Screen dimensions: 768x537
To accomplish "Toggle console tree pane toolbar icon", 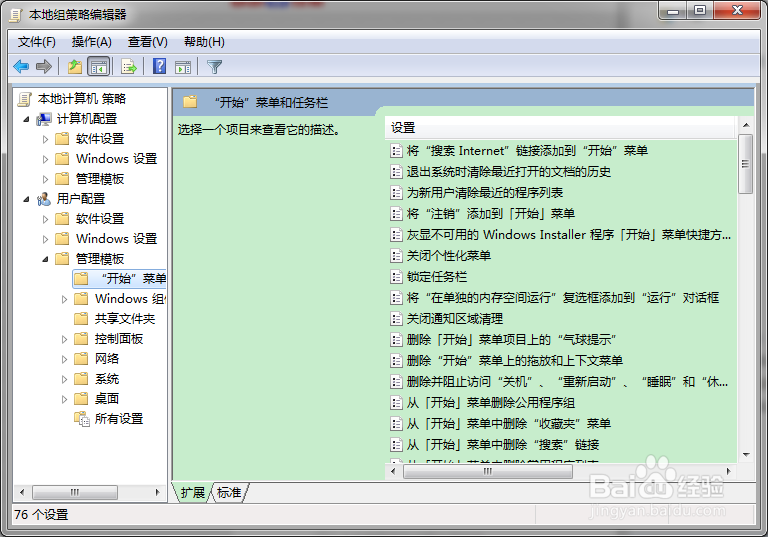I will coord(98,66).
